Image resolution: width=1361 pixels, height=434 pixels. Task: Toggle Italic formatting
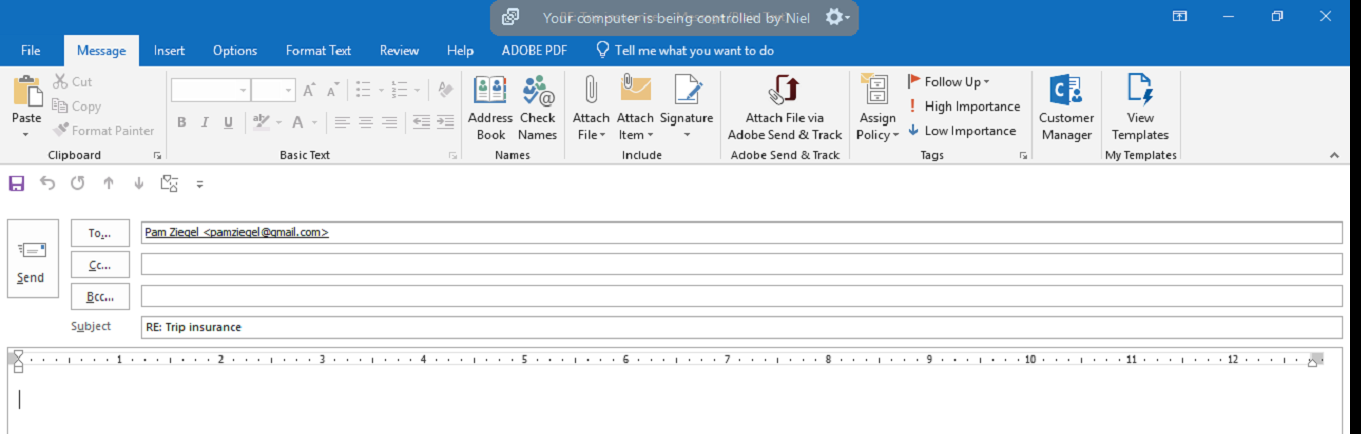[205, 122]
